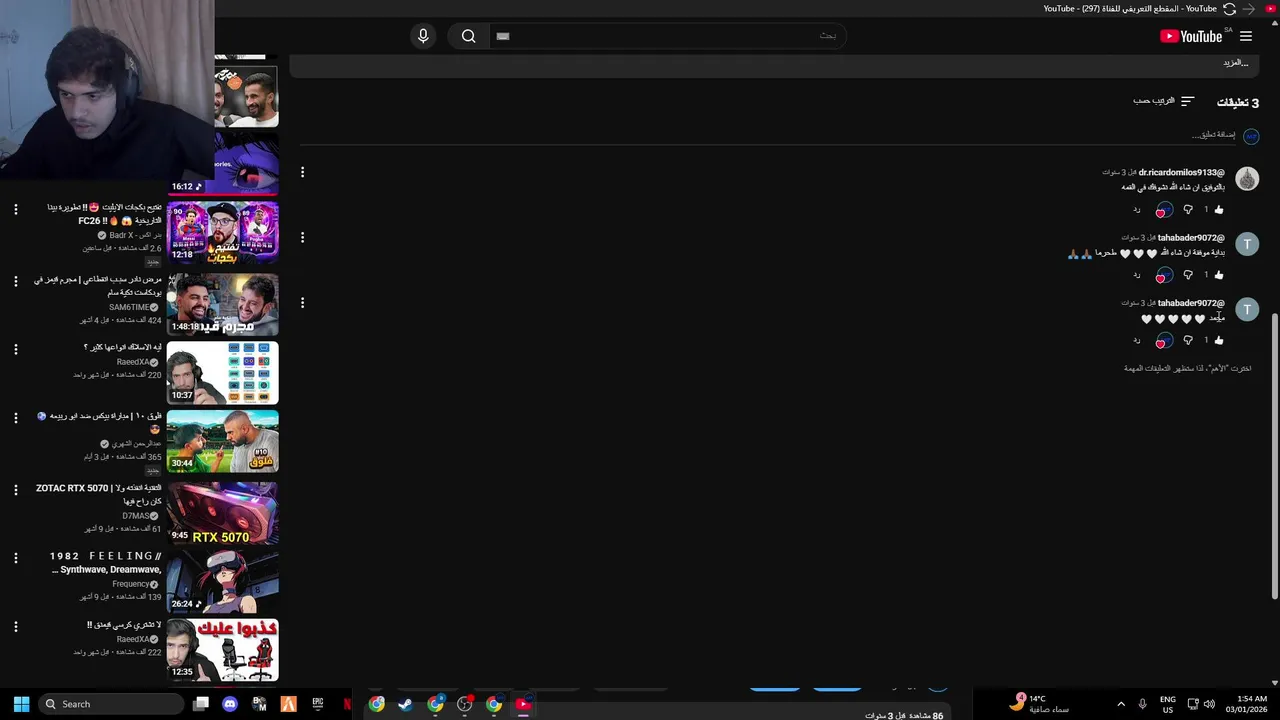Open the 10:37 RaeedXA cables video thumbnail
Viewport: 1280px width, 720px height.
[x=222, y=373]
